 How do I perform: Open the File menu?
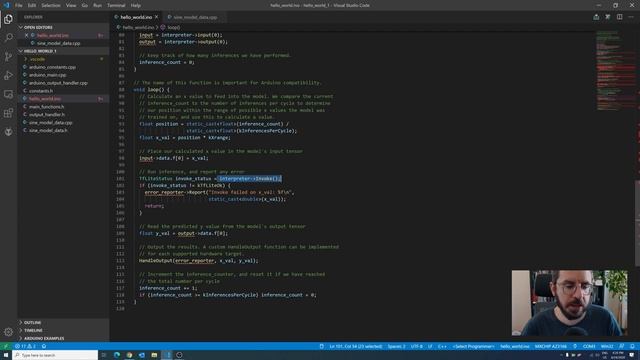18,5
